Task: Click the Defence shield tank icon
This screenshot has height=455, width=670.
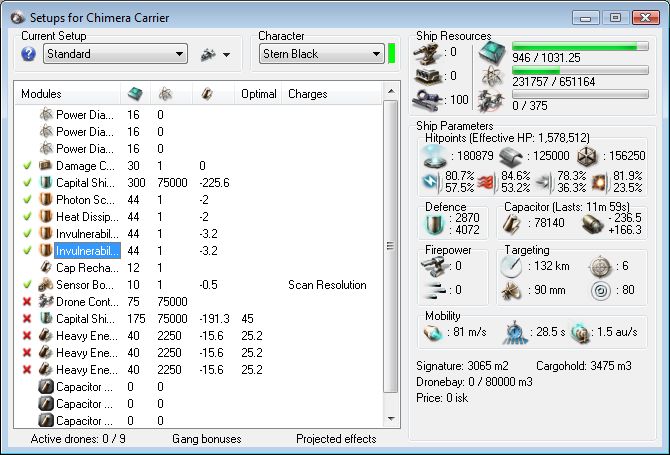Action: 435,225
